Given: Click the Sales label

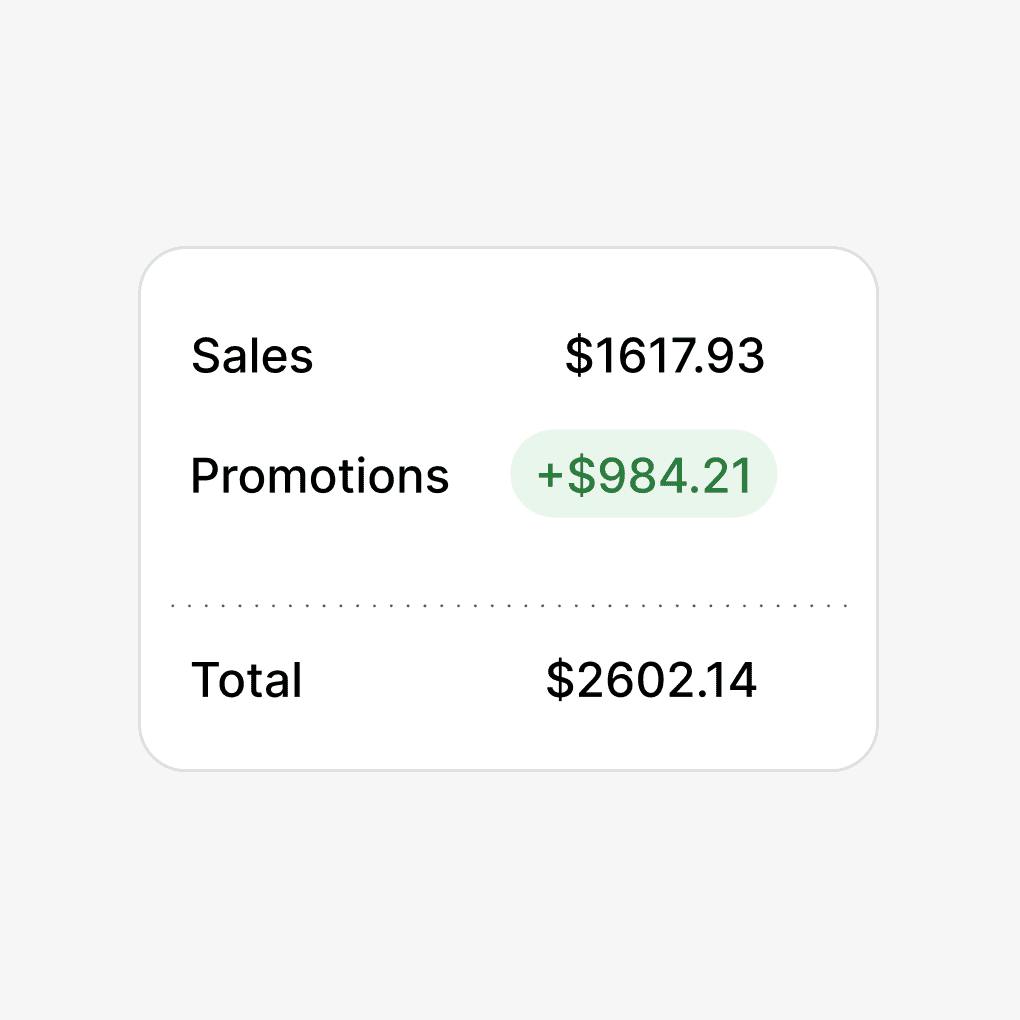Looking at the screenshot, I should (x=252, y=356).
